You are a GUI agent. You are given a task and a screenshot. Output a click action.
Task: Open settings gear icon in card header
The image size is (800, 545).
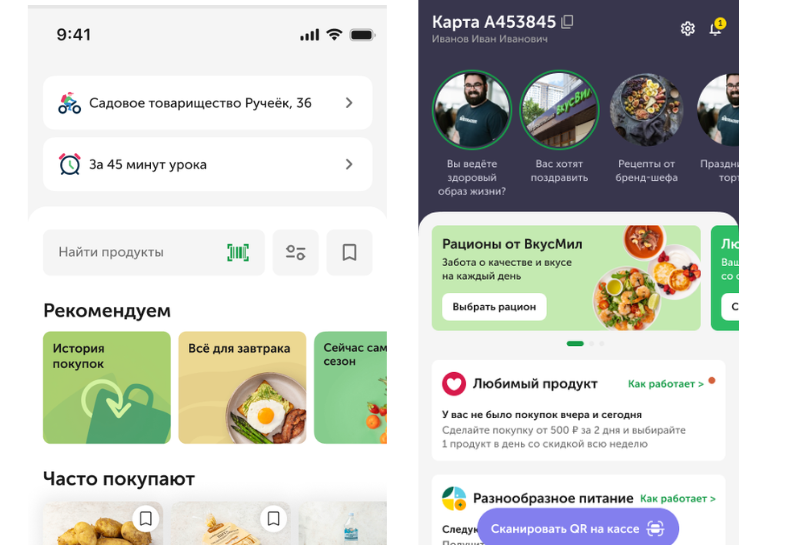click(688, 29)
